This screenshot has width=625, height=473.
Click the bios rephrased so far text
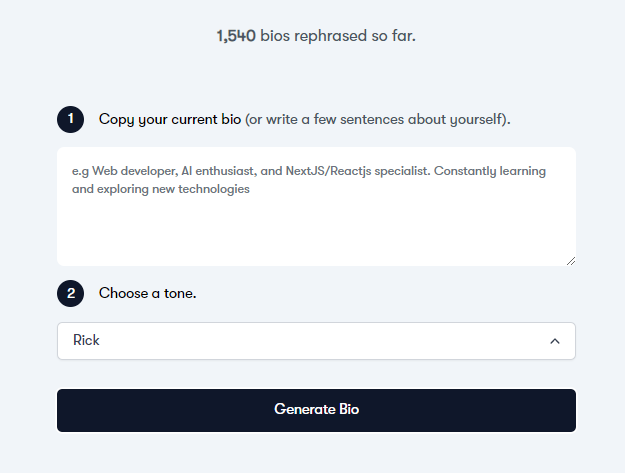[338, 36]
